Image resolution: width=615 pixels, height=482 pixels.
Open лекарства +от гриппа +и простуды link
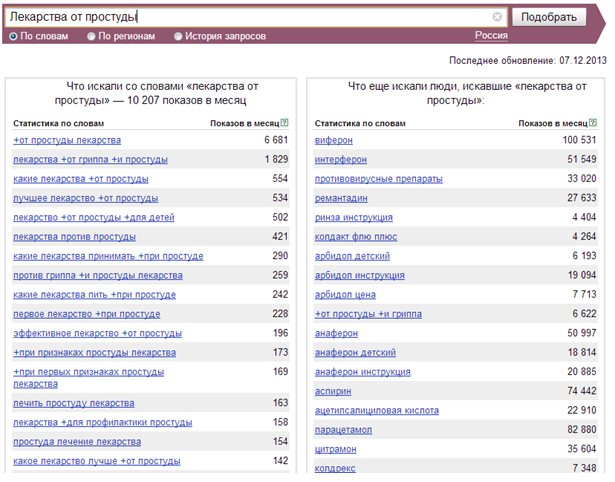(91, 160)
